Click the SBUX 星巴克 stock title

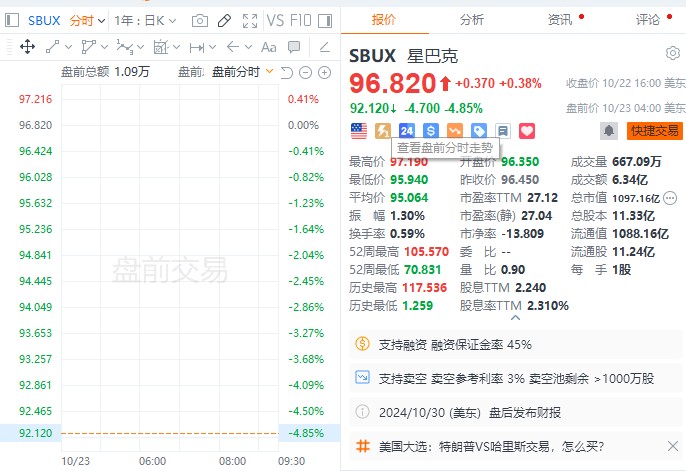[403, 56]
